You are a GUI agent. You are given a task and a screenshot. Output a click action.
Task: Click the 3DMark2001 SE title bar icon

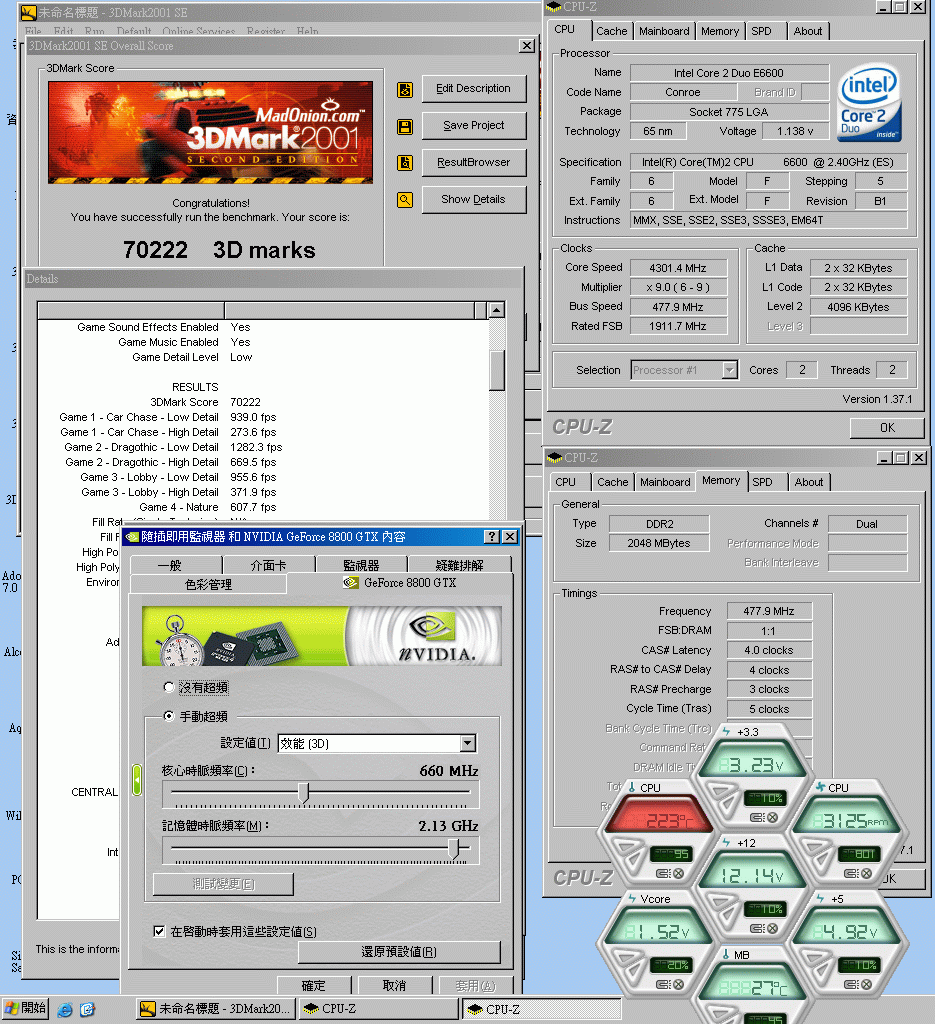click(29, 12)
